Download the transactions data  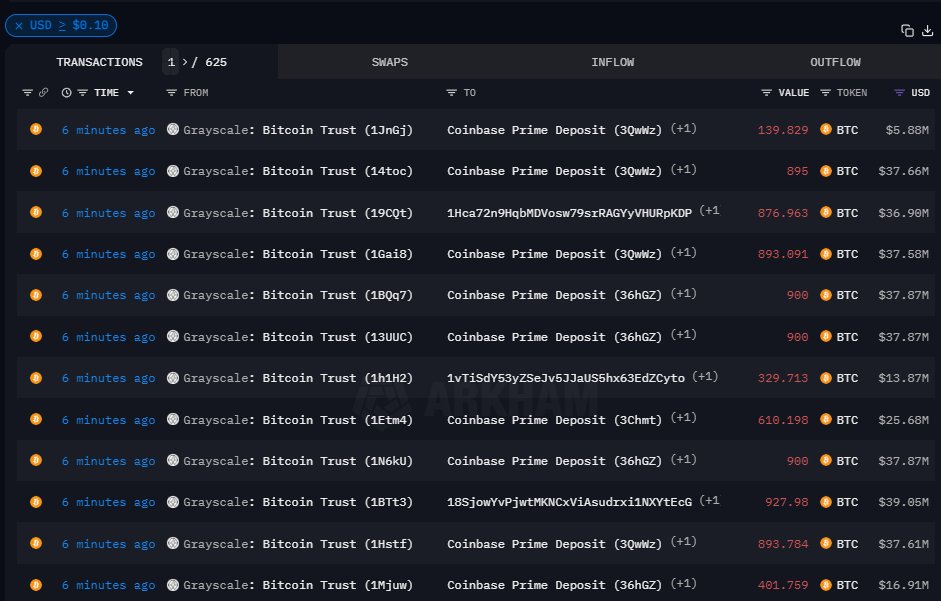(927, 31)
